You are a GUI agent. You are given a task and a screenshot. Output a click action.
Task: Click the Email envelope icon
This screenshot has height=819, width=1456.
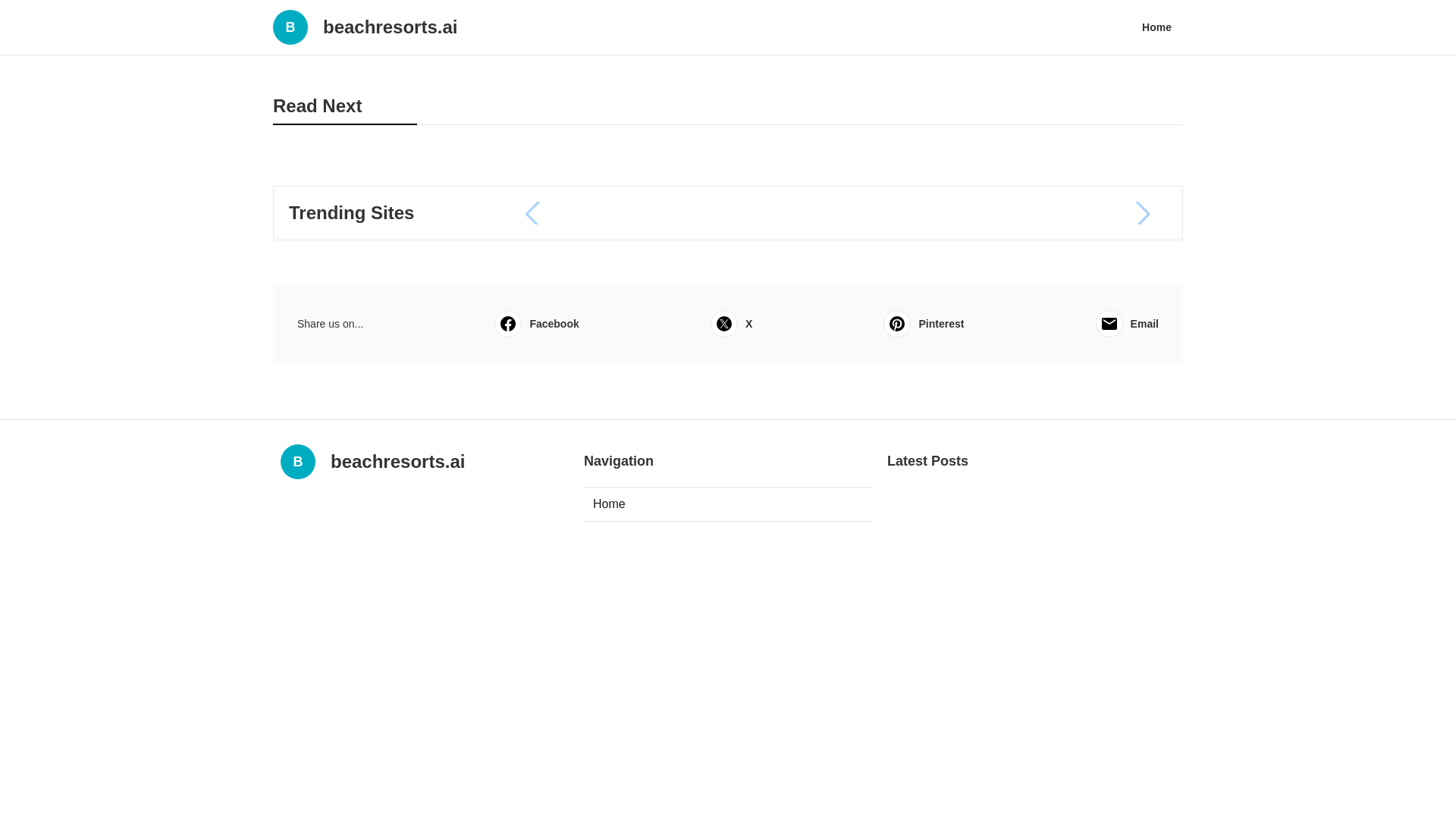point(1109,324)
